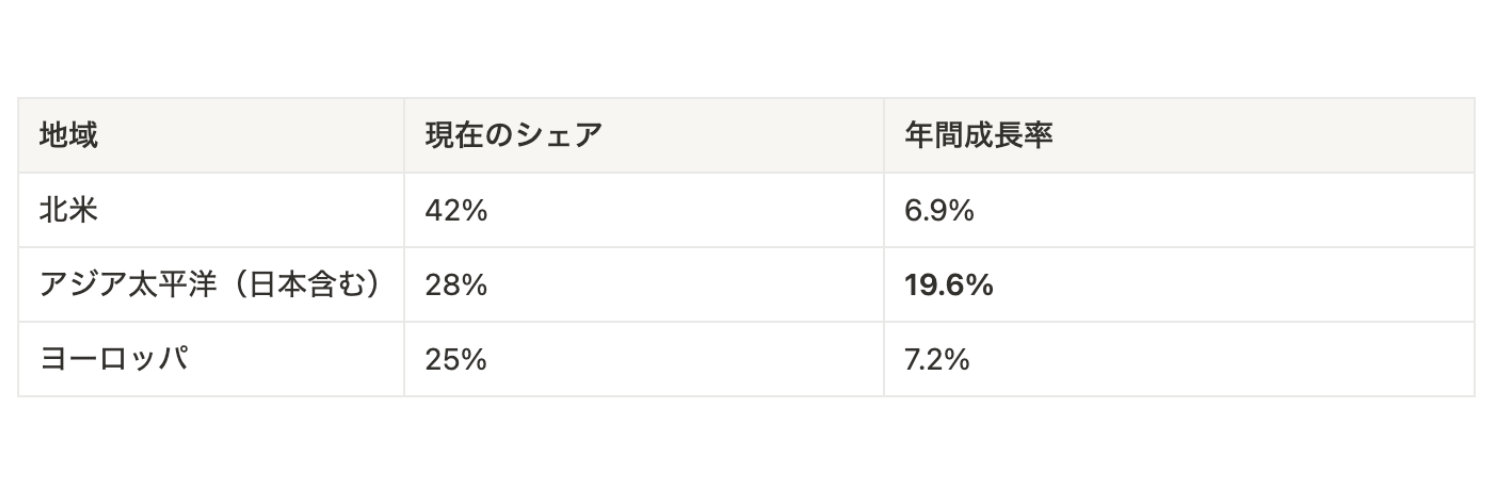The height and width of the screenshot is (500, 1500).
Task: Select the 28% share value
Action: pos(455,286)
